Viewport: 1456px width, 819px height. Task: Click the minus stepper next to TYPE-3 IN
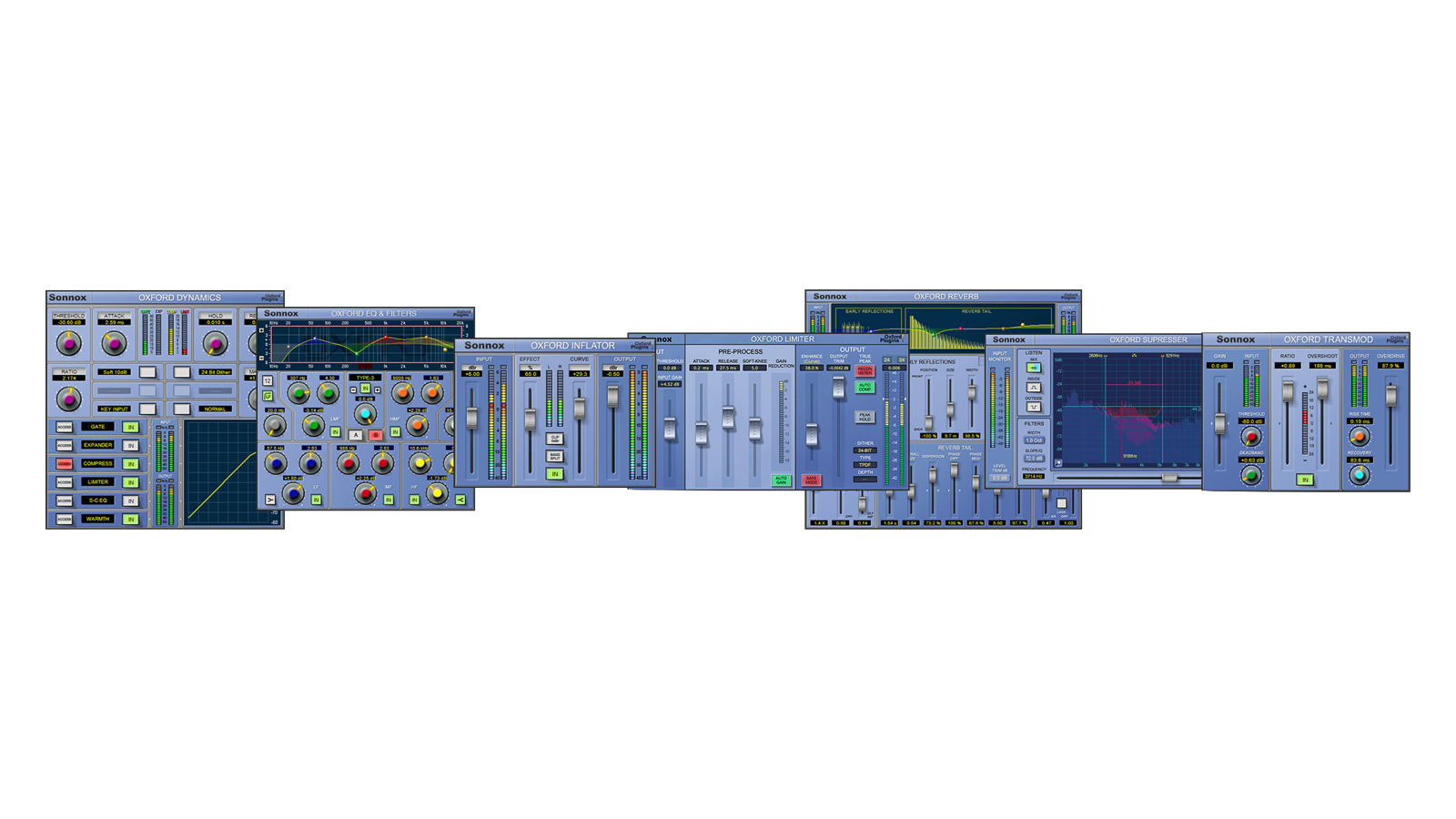tap(353, 389)
